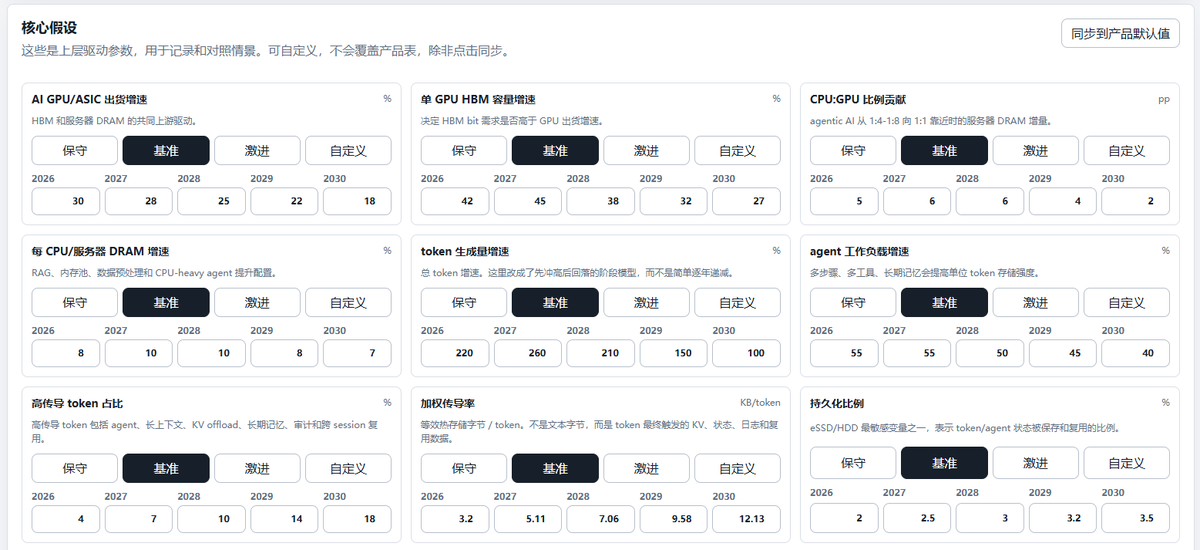Edit 2030 value 27 in 单 GPU HBM 容量增速

point(746,201)
